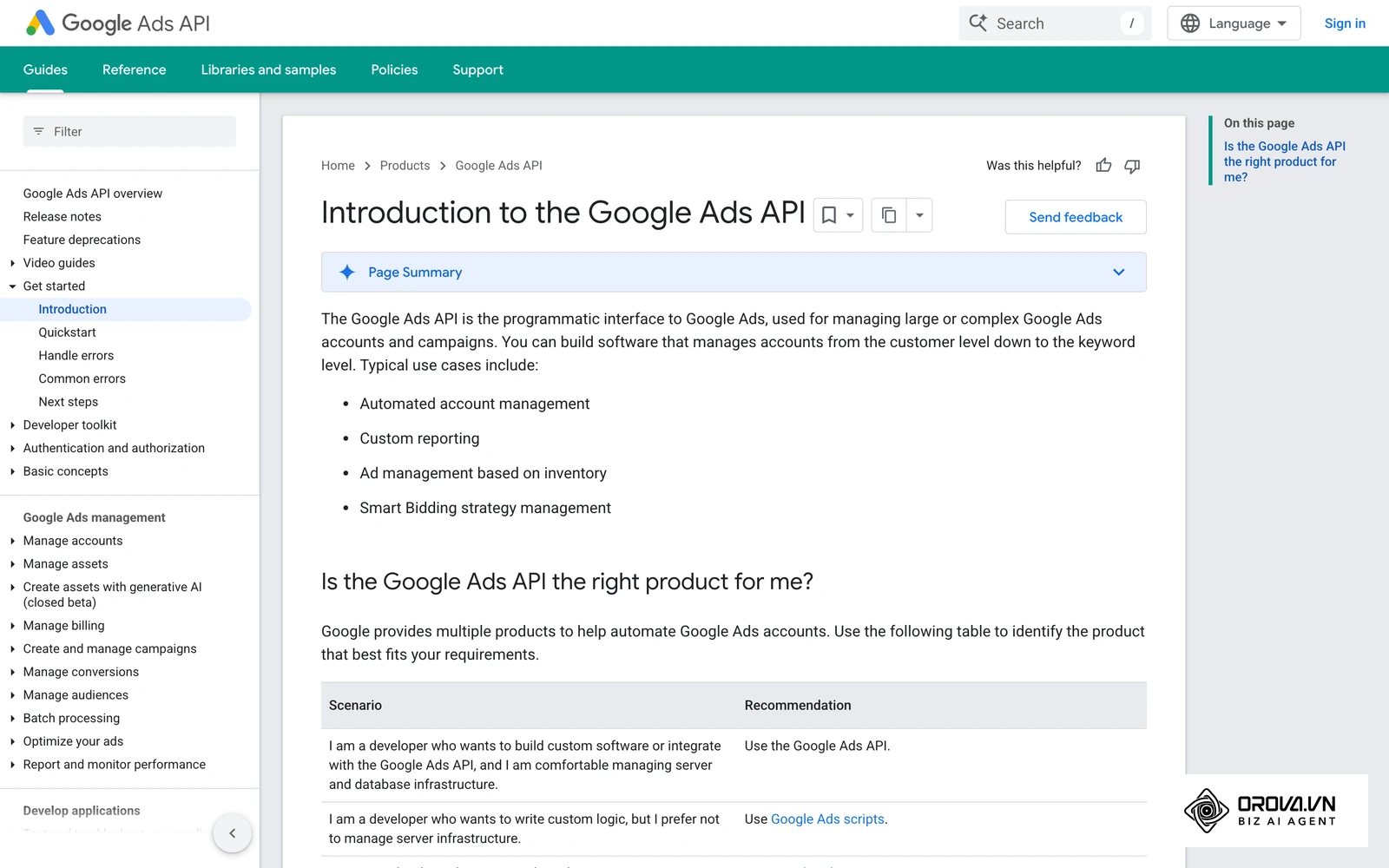Open the bookmark options dropdown arrow
This screenshot has height=868, width=1389.
click(851, 215)
